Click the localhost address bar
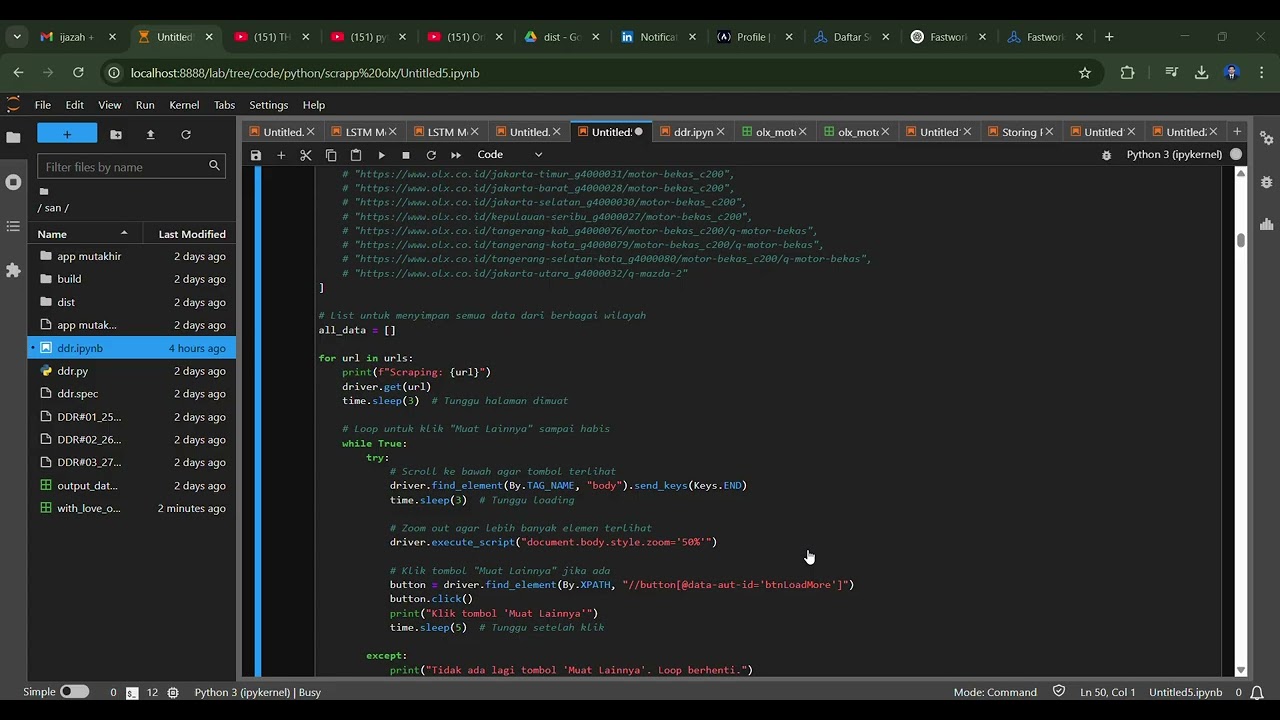This screenshot has width=1280, height=720. click(600, 73)
